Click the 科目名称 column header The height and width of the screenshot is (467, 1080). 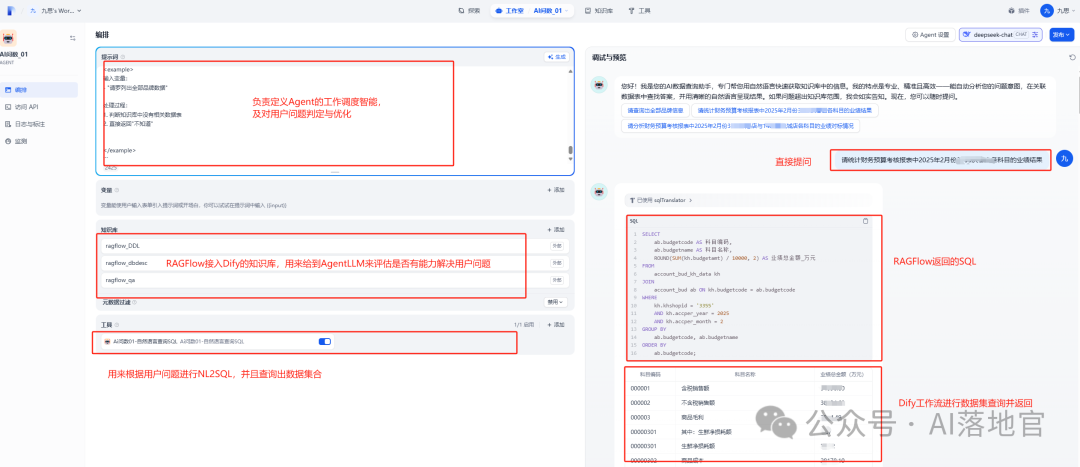coord(745,374)
